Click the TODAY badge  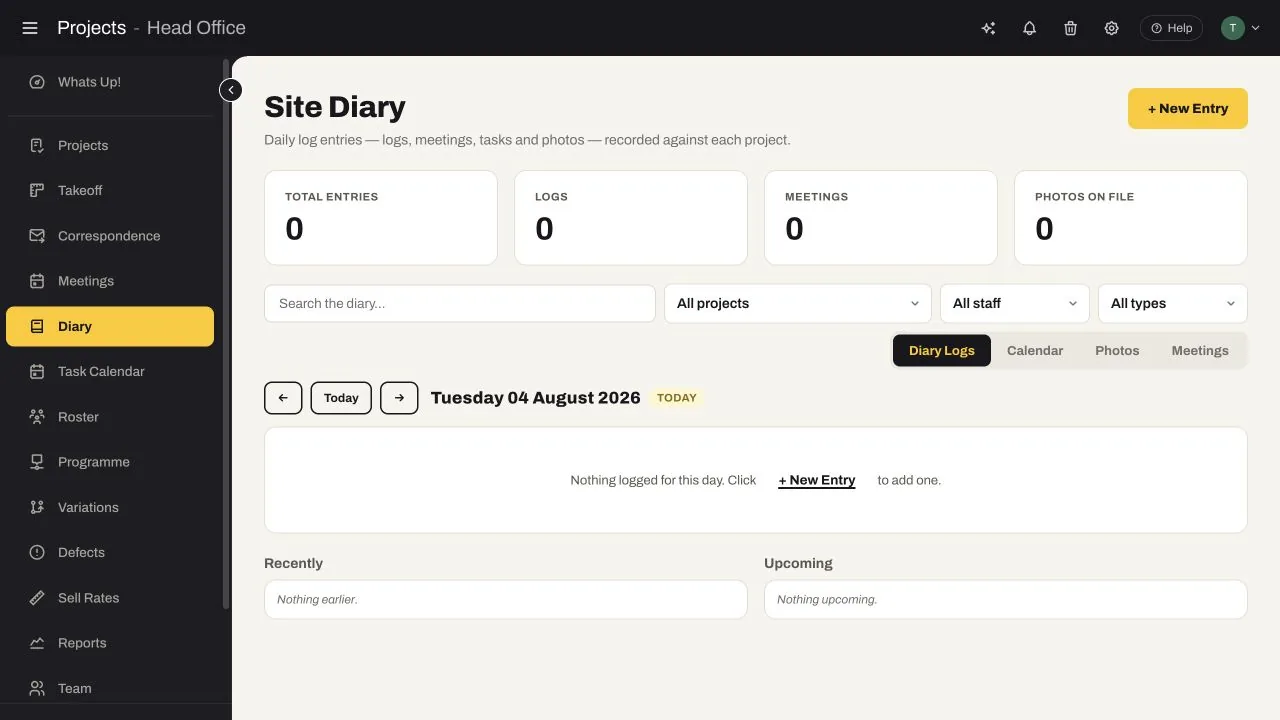[x=677, y=398]
